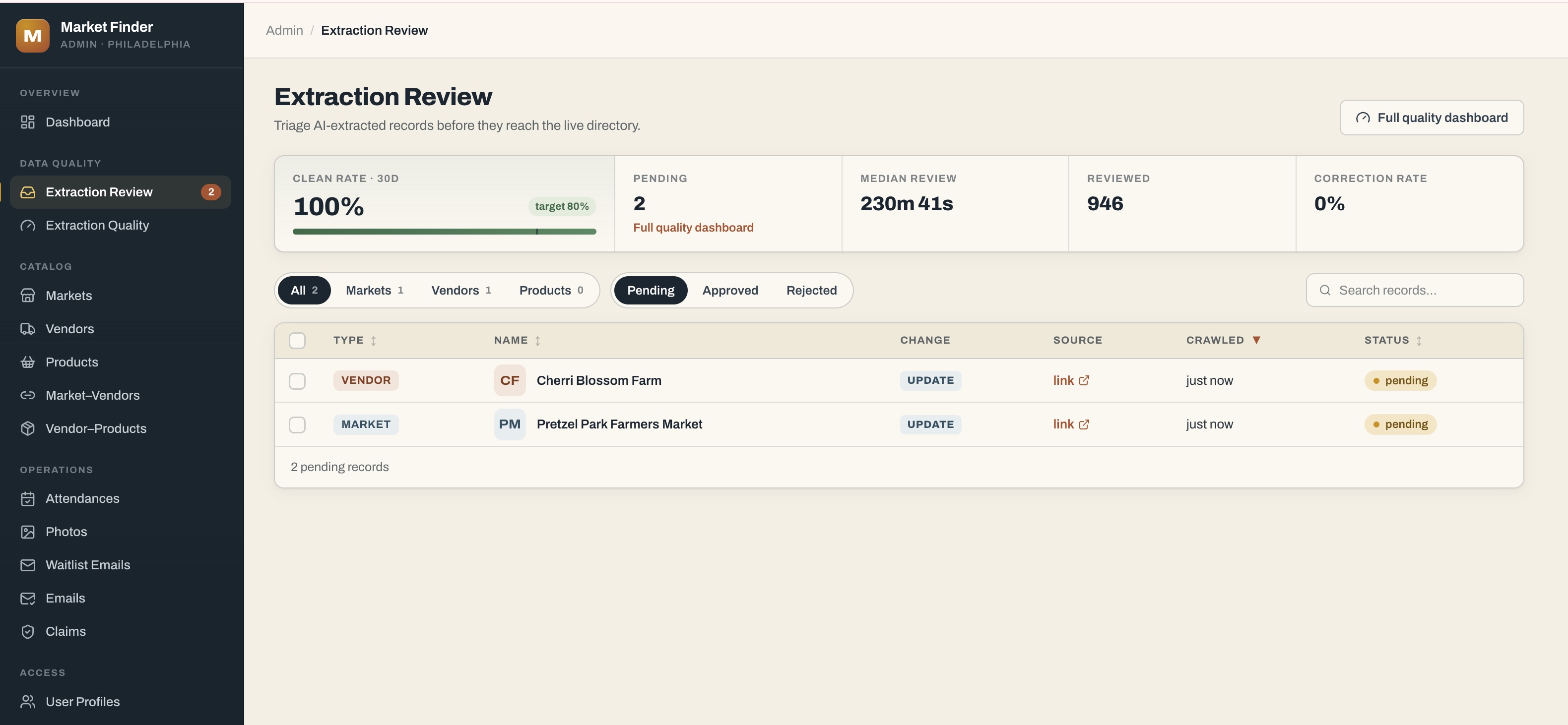This screenshot has width=1568, height=725.
Task: Click the CHANGE column header
Action: click(x=924, y=341)
